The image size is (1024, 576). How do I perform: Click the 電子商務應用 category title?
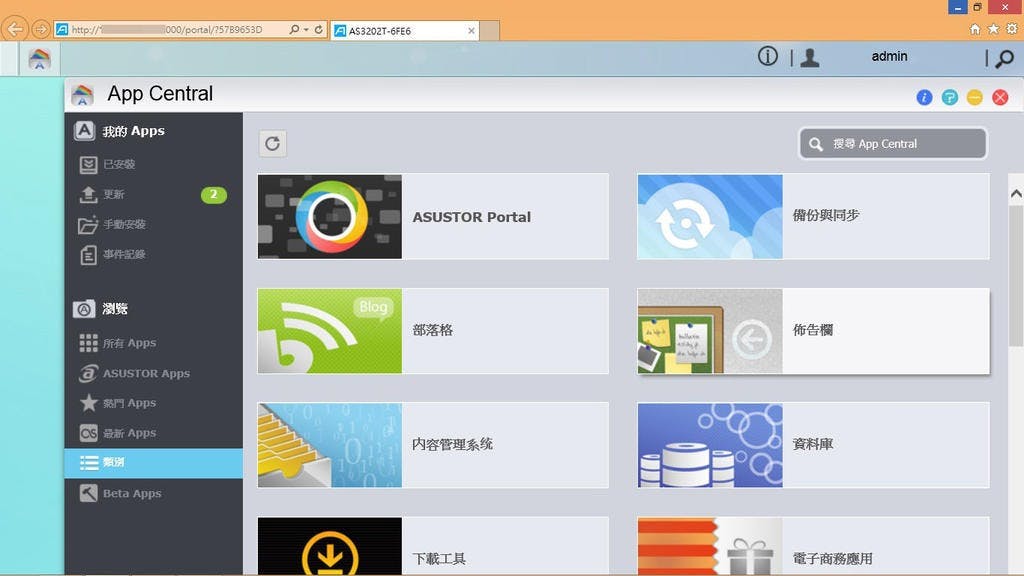point(832,558)
